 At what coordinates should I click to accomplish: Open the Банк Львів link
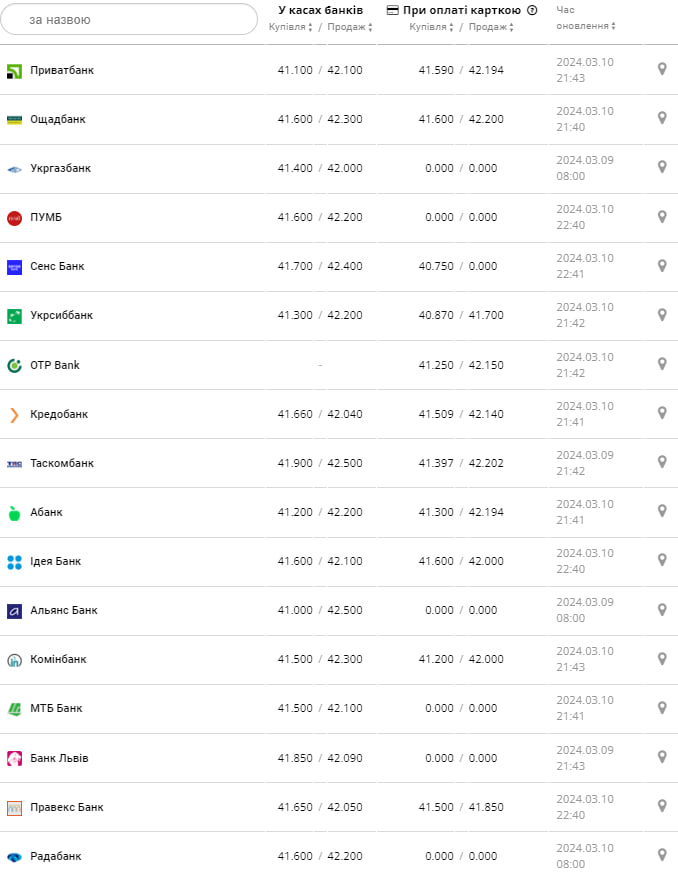59,758
